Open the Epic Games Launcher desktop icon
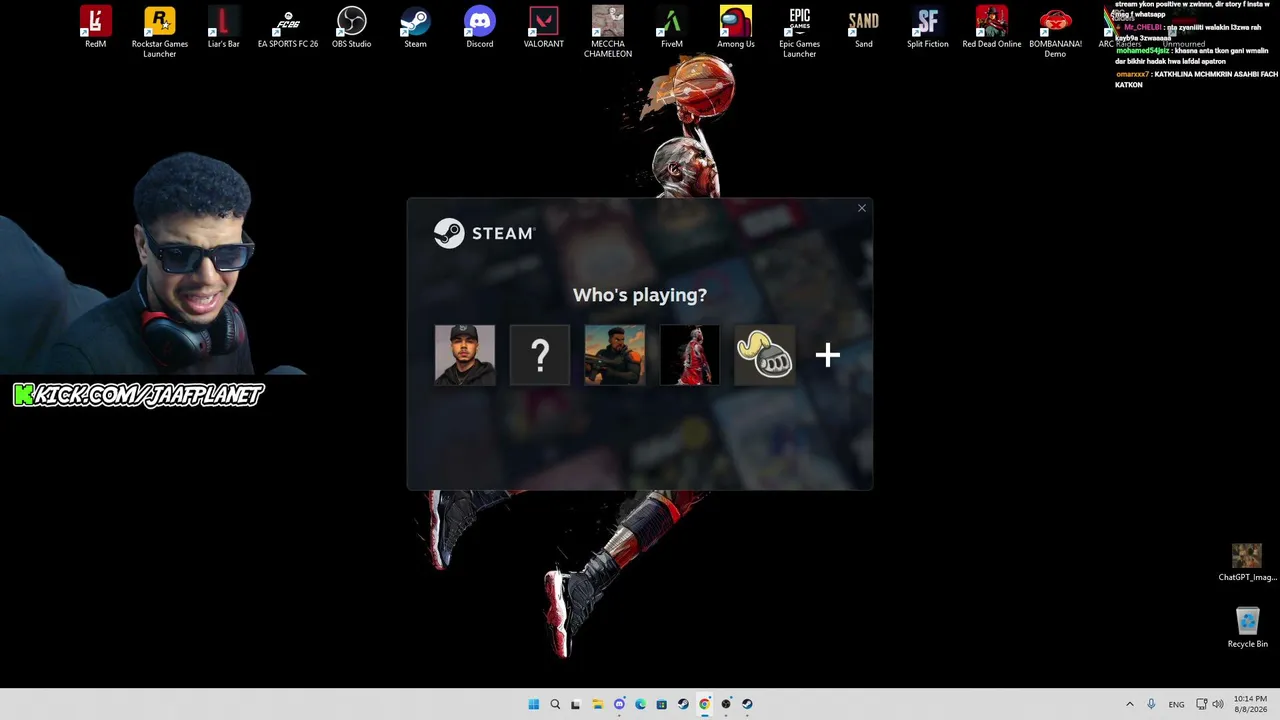The width and height of the screenshot is (1280, 720). 800,32
